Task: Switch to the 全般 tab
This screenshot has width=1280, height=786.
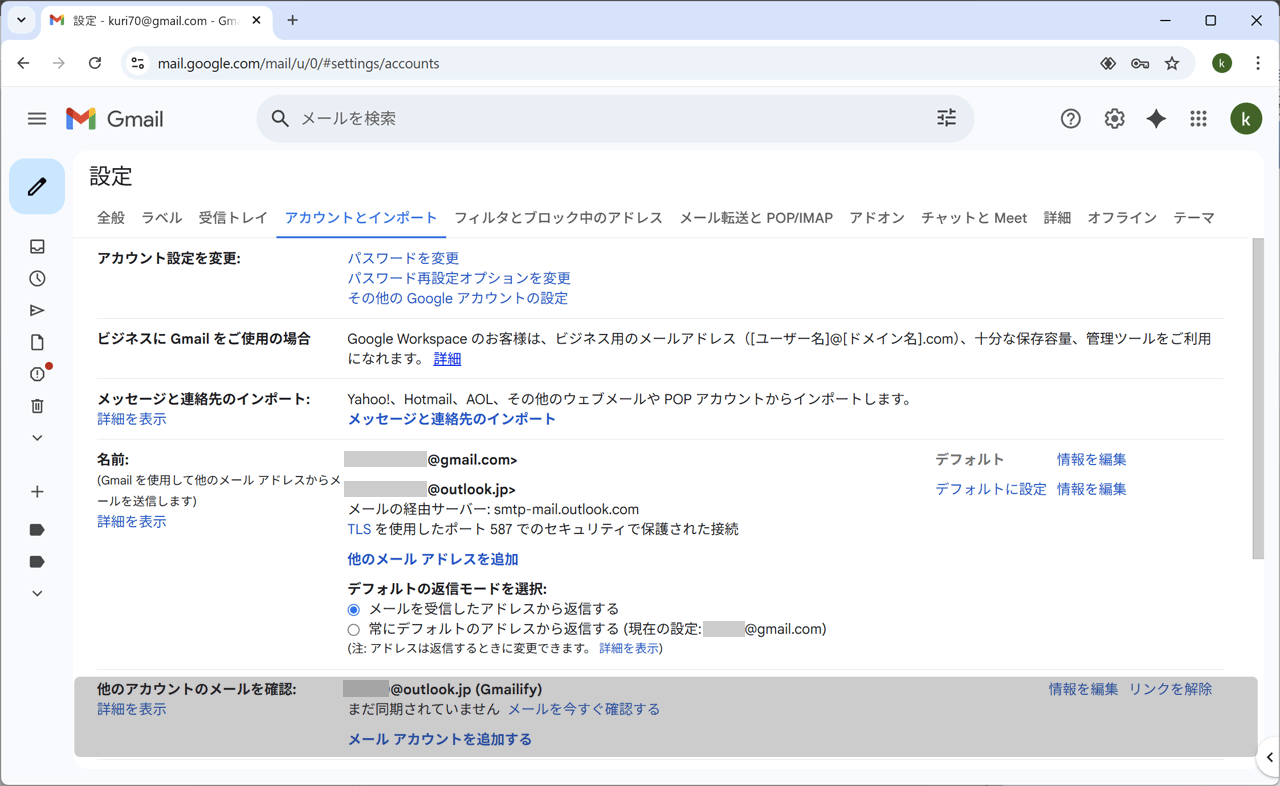Action: (x=111, y=218)
